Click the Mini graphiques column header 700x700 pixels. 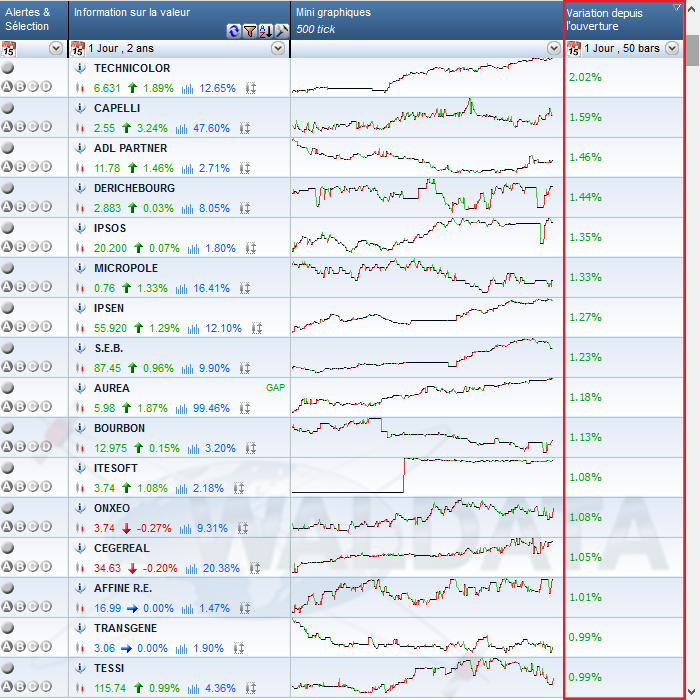tap(427, 20)
